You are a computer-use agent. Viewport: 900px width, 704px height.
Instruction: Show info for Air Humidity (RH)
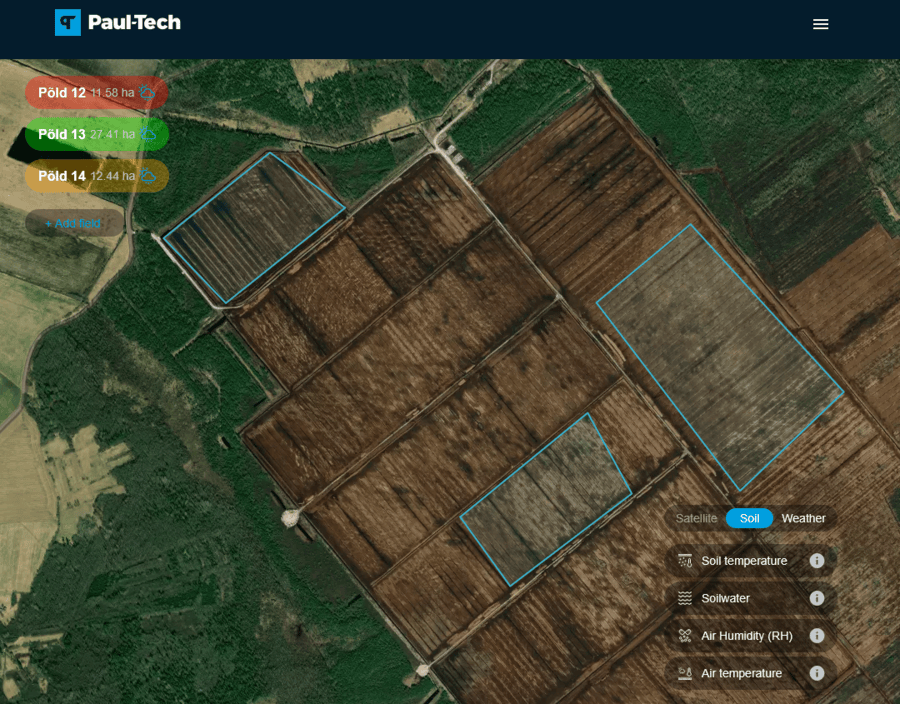coord(816,636)
